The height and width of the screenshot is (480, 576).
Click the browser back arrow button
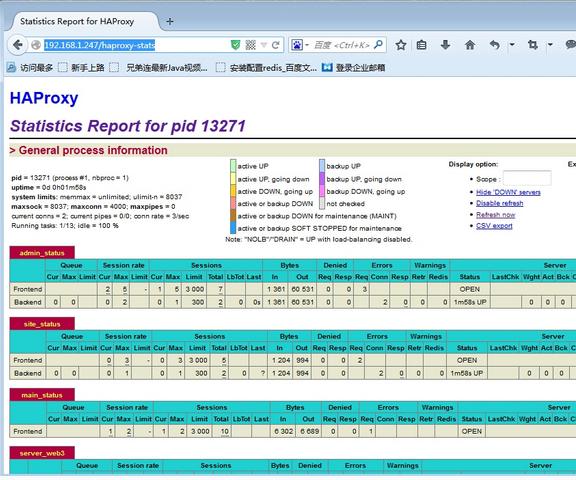(17, 45)
